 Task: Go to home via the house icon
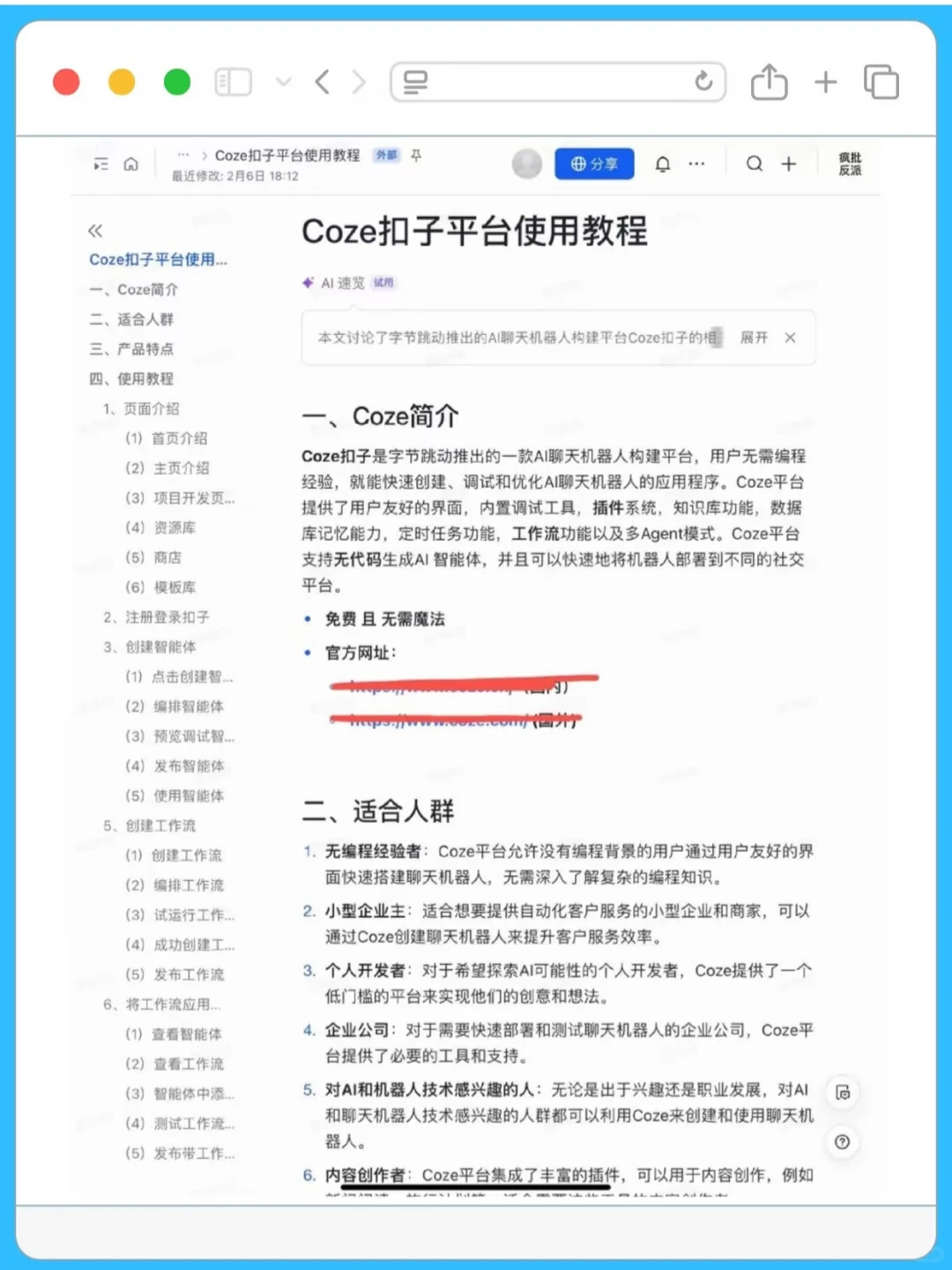[131, 164]
